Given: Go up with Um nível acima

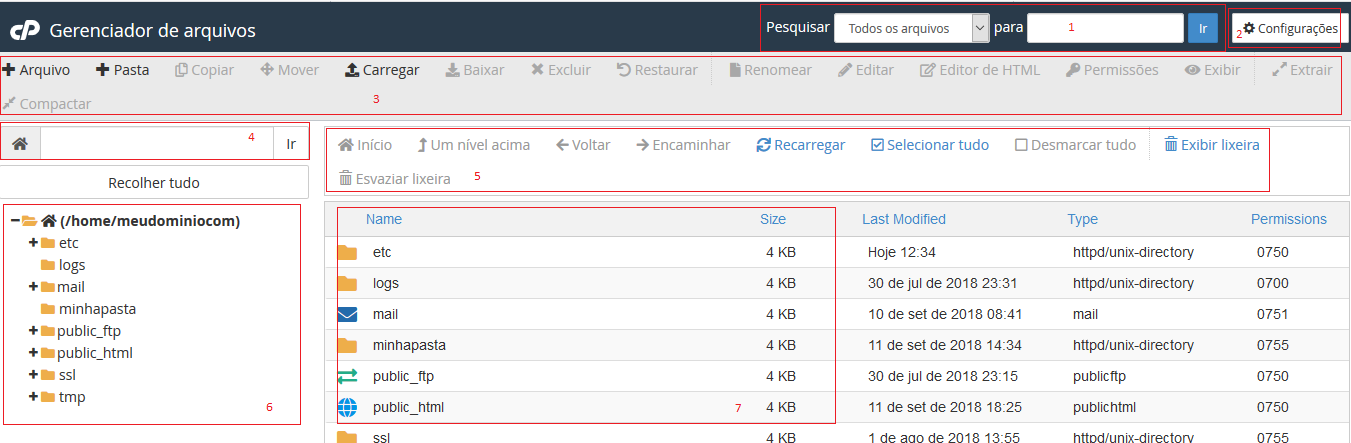Looking at the screenshot, I should [x=473, y=145].
